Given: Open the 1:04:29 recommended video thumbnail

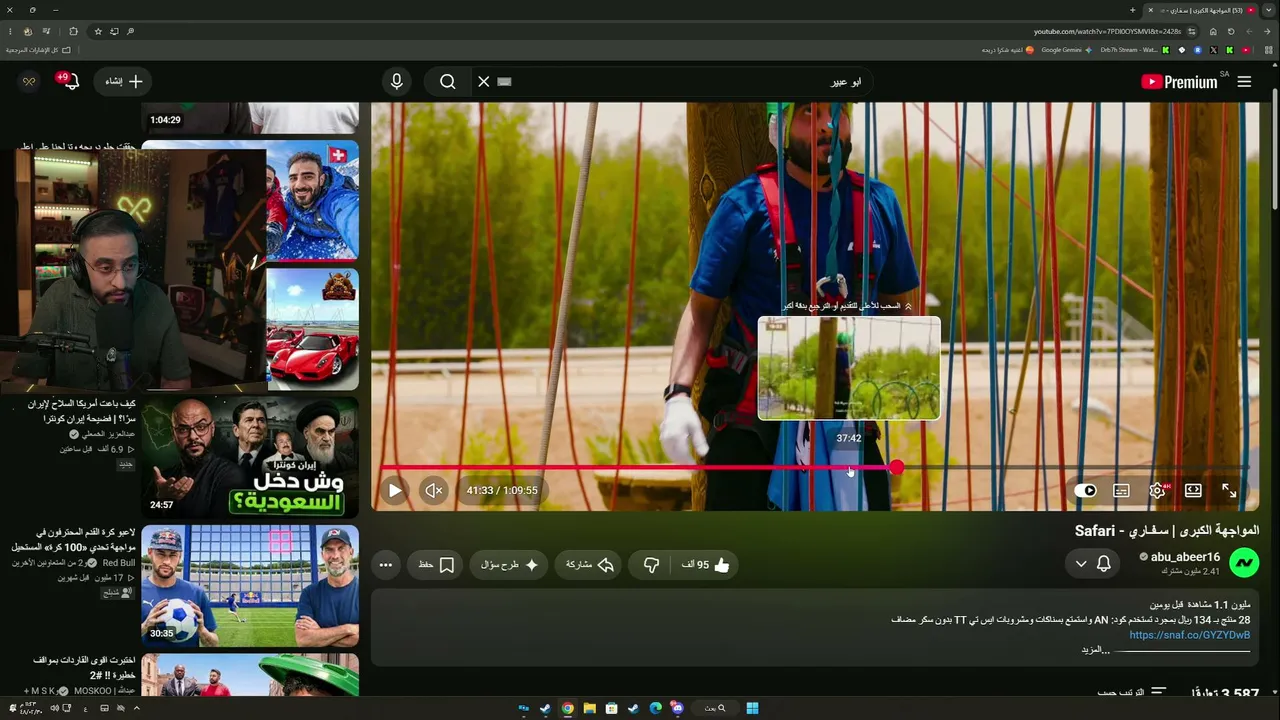Looking at the screenshot, I should click(250, 118).
